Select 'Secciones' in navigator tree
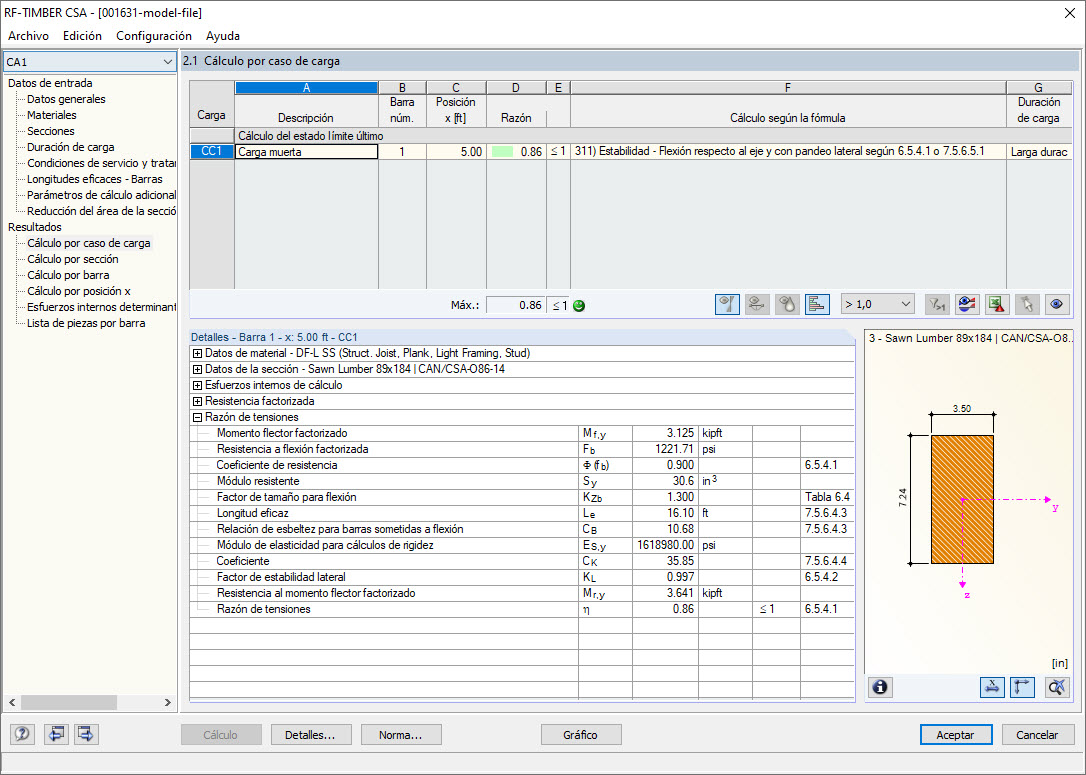 51,131
